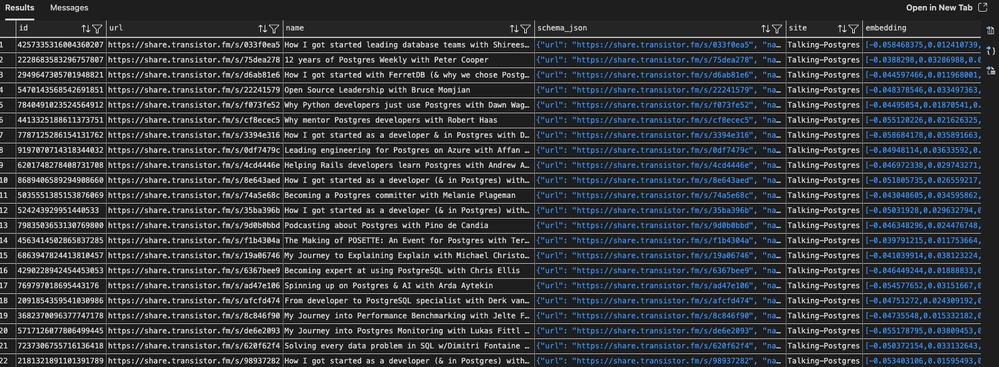
Task: Open filter for the id column
Action: click(x=97, y=29)
